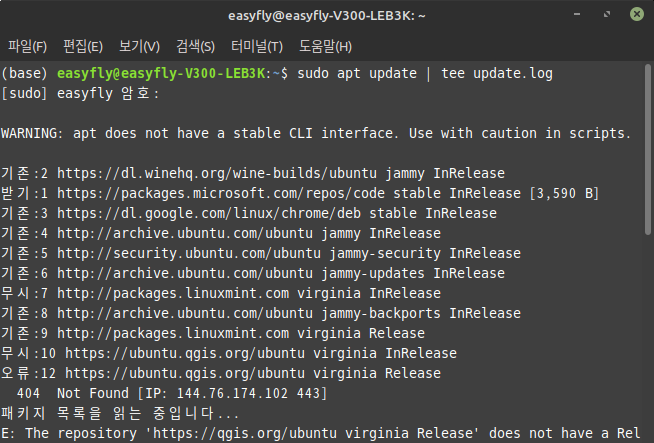Click the '무시:10' ubuntu.qgis.org InRelease line
Viewport: 654px width, 443px height.
229,353
